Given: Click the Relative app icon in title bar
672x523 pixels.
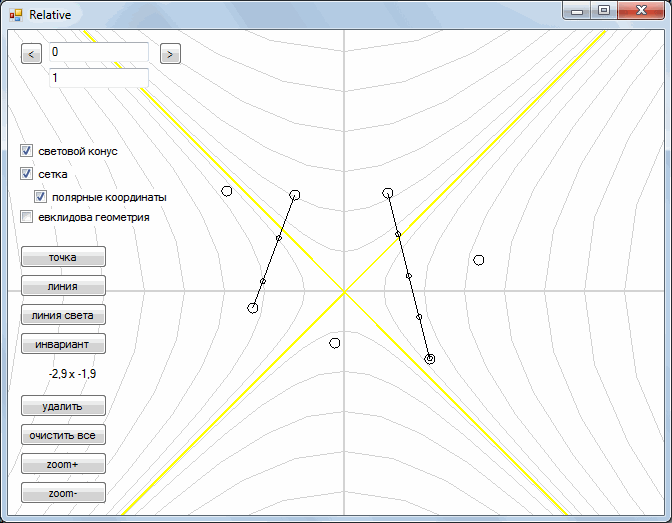Looking at the screenshot, I should click(x=16, y=15).
